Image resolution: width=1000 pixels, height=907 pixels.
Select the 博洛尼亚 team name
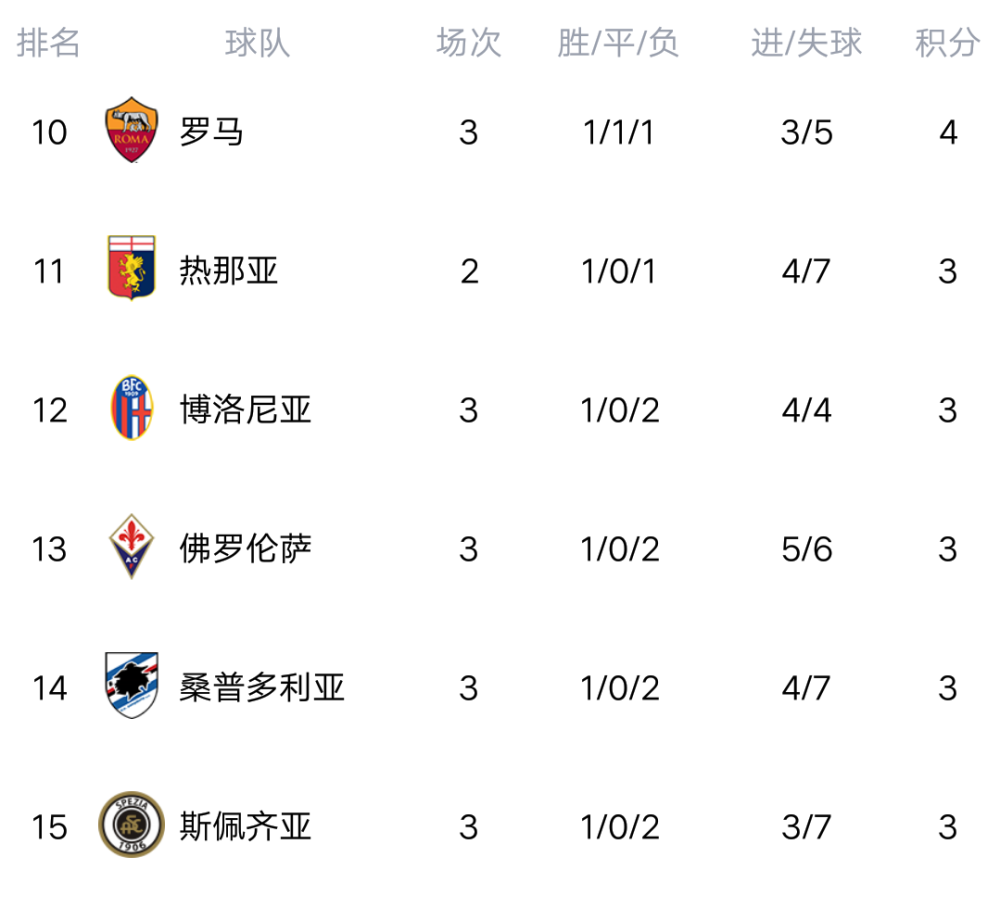(x=246, y=410)
